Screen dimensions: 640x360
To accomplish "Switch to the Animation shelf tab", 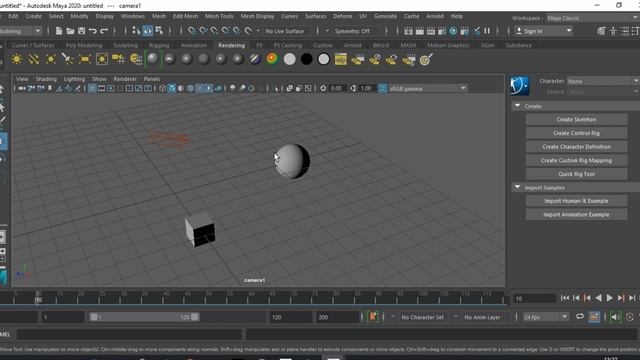I will point(194,45).
